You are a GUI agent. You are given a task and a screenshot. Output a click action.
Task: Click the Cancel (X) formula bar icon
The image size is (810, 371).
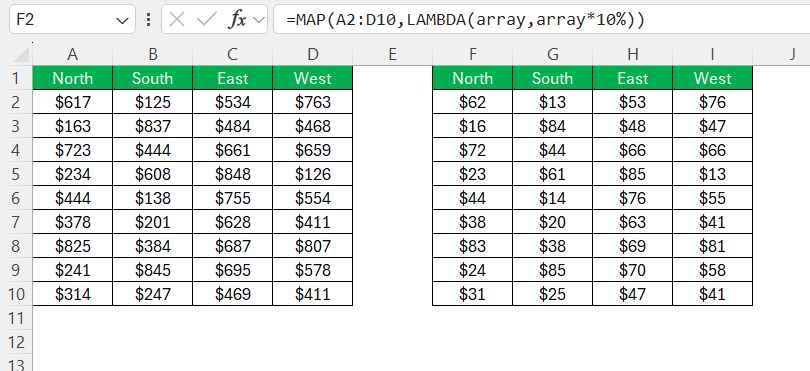pyautogui.click(x=177, y=20)
